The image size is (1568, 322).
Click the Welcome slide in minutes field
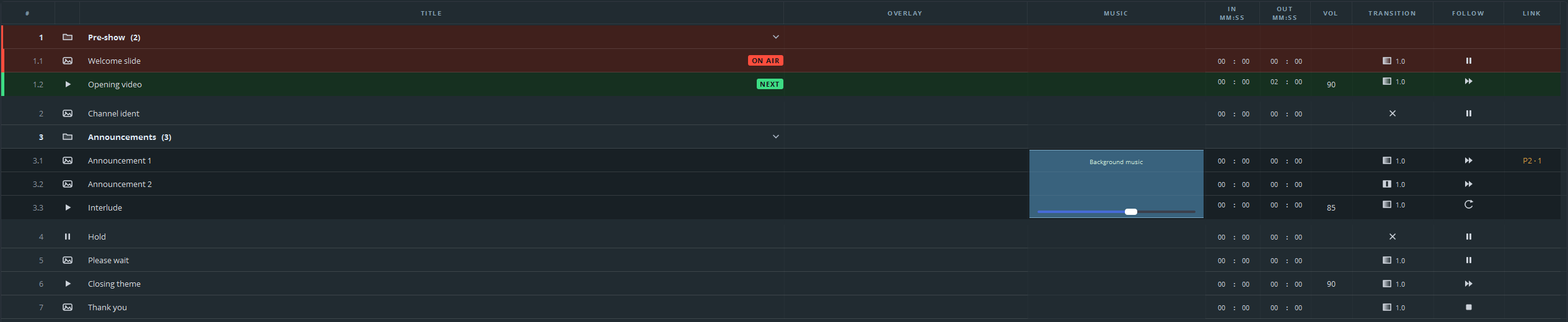click(x=1221, y=61)
